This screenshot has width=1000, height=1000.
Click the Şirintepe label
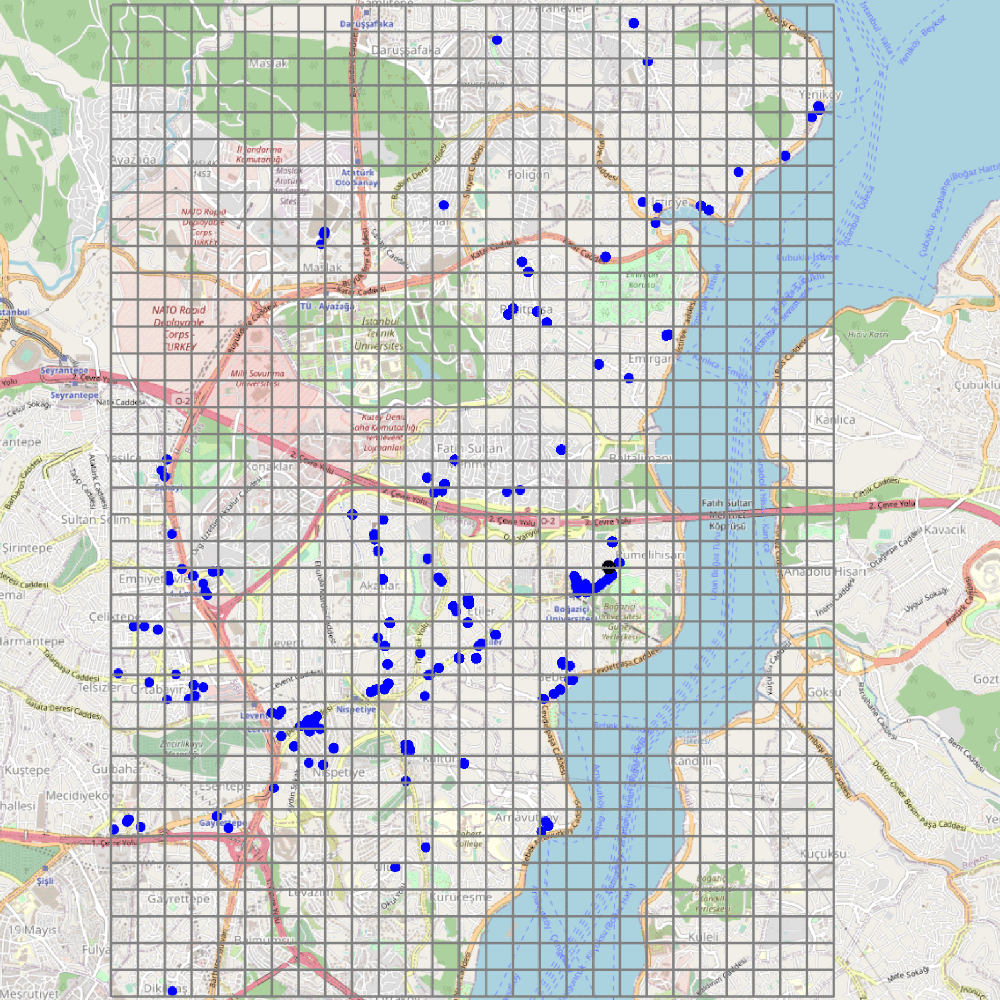tap(27, 548)
